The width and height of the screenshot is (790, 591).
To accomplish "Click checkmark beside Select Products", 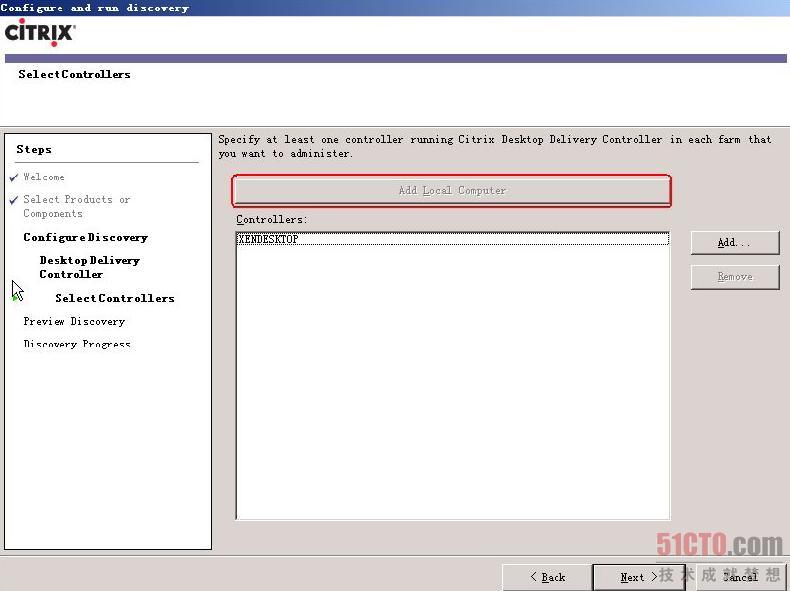I will pyautogui.click(x=14, y=200).
